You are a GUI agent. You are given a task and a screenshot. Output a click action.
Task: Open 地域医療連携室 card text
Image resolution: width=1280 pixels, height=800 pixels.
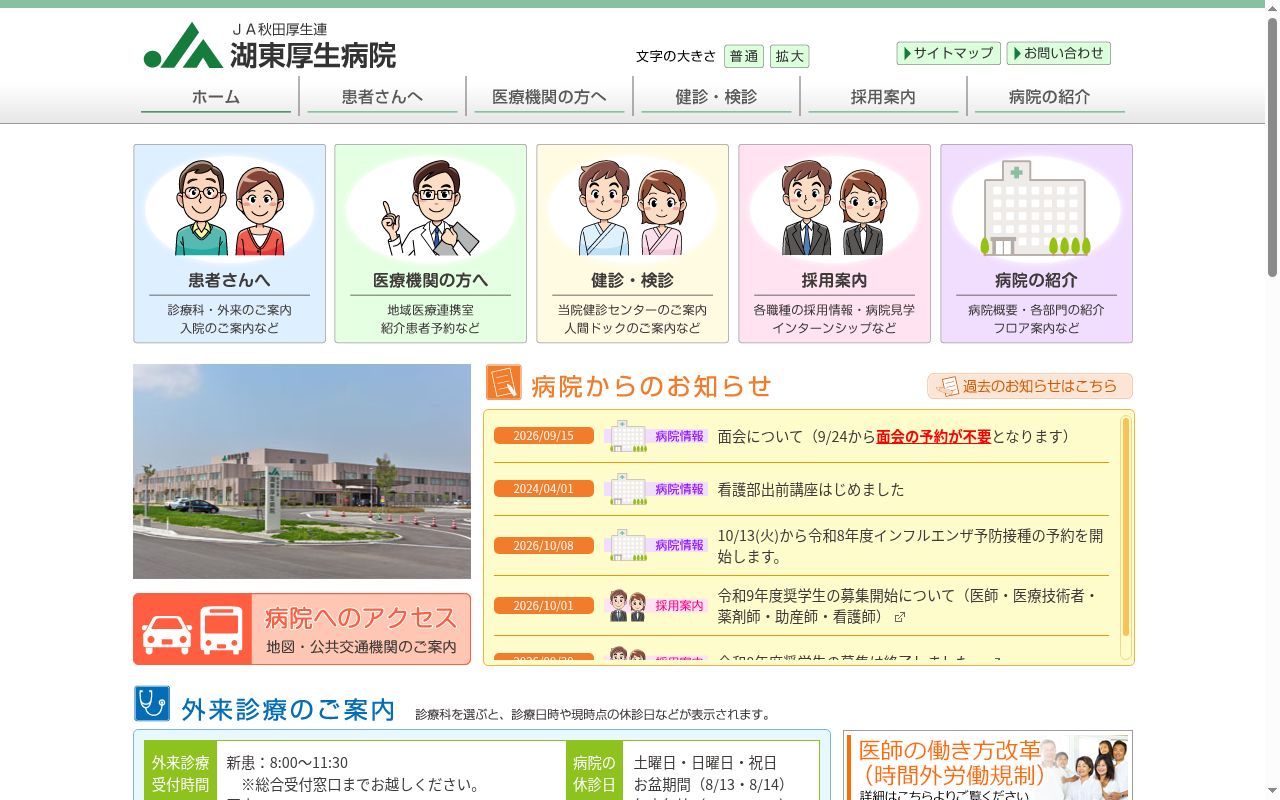click(431, 310)
